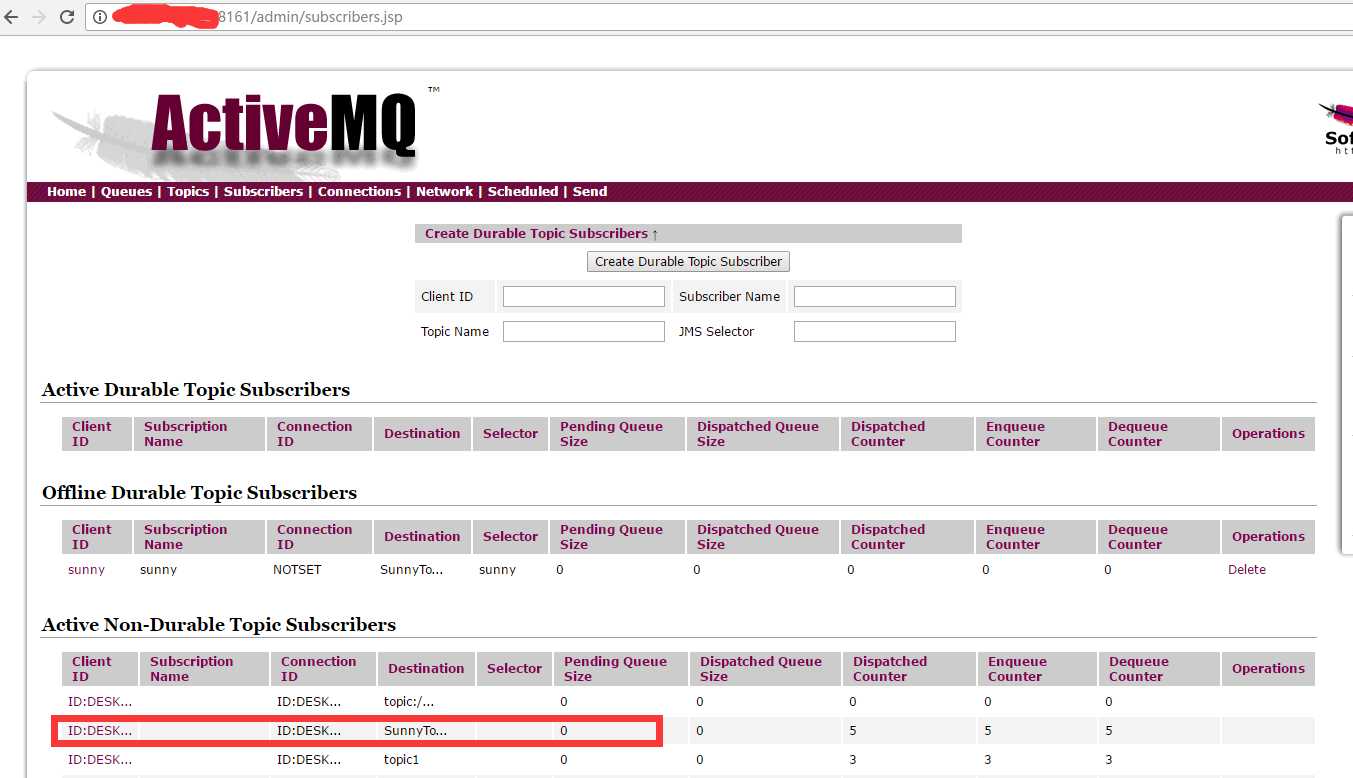Open the Network menu item
Image resolution: width=1353 pixels, height=778 pixels.
[x=444, y=192]
